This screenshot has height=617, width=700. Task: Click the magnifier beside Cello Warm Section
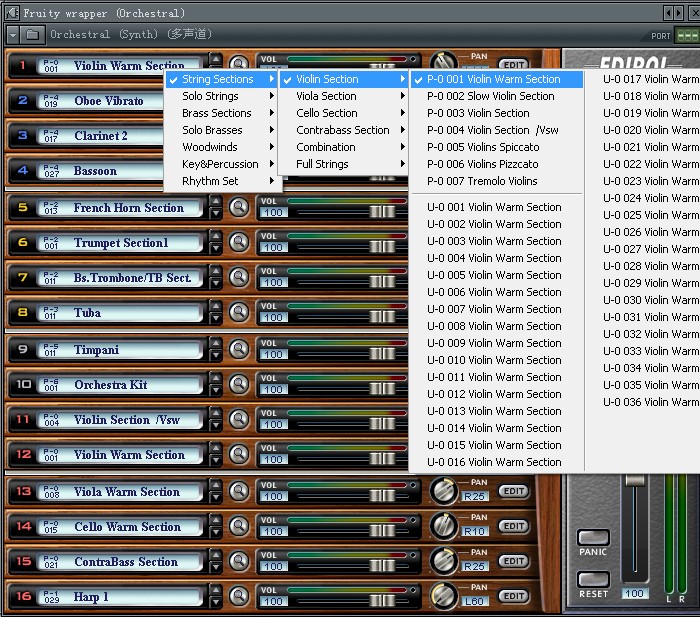pos(239,527)
